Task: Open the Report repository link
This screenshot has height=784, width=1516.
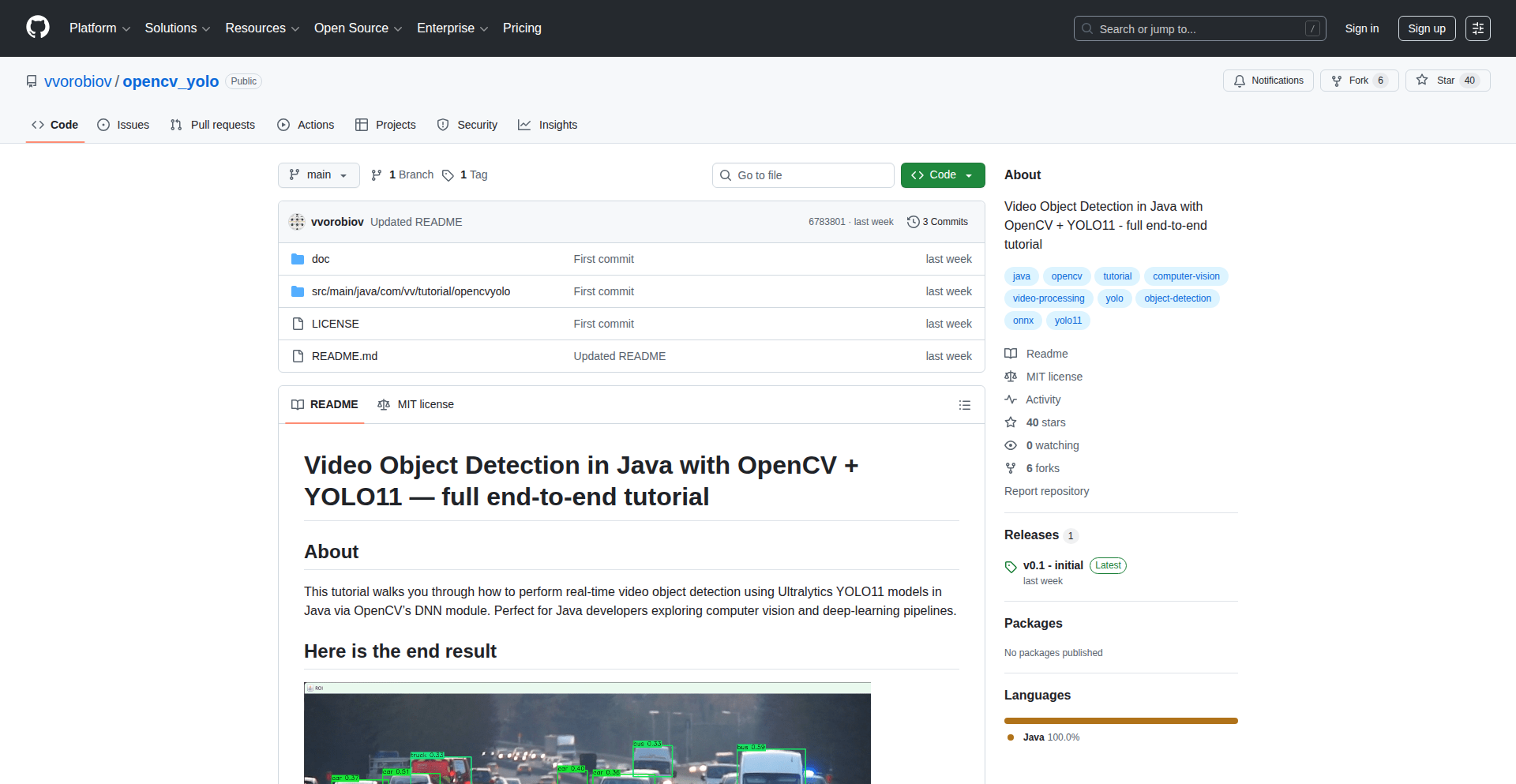Action: 1046,491
